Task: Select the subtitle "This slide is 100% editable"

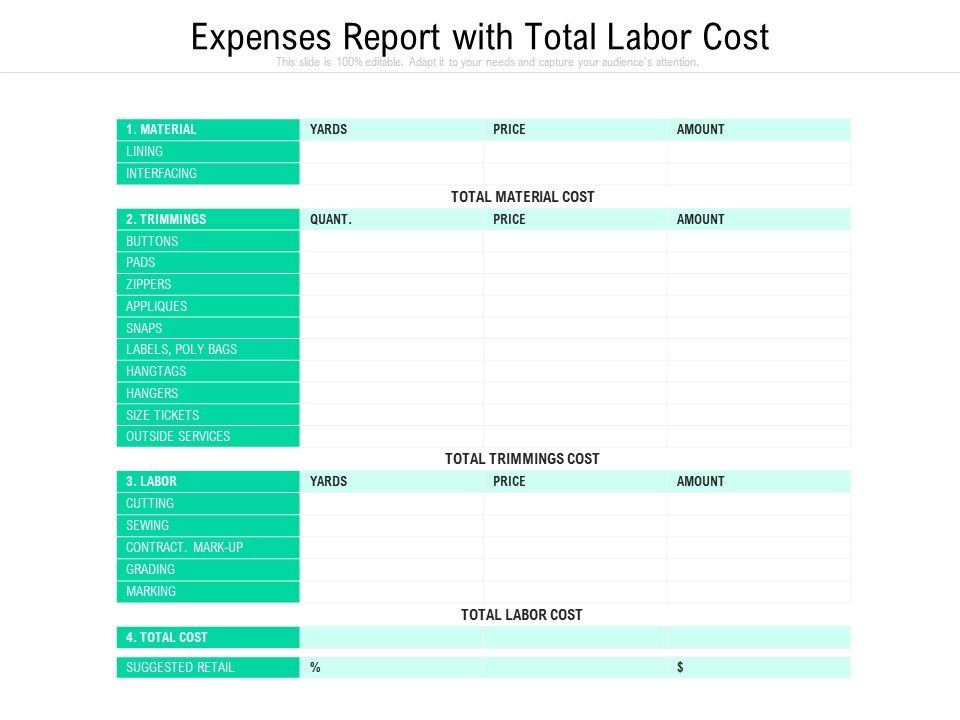Action: pos(339,62)
